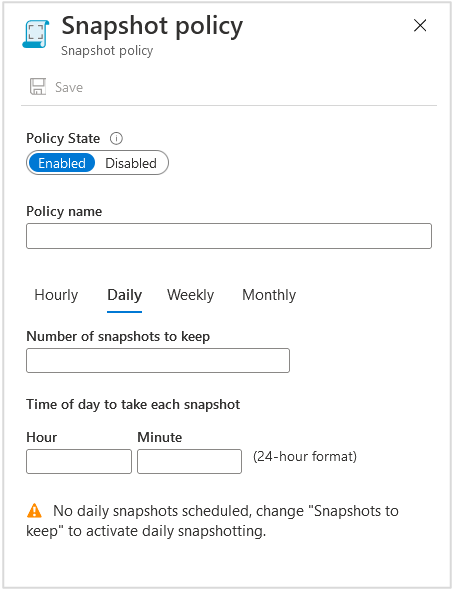The image size is (454, 592).
Task: Click the Policy State info icon
Action: click(x=116, y=139)
